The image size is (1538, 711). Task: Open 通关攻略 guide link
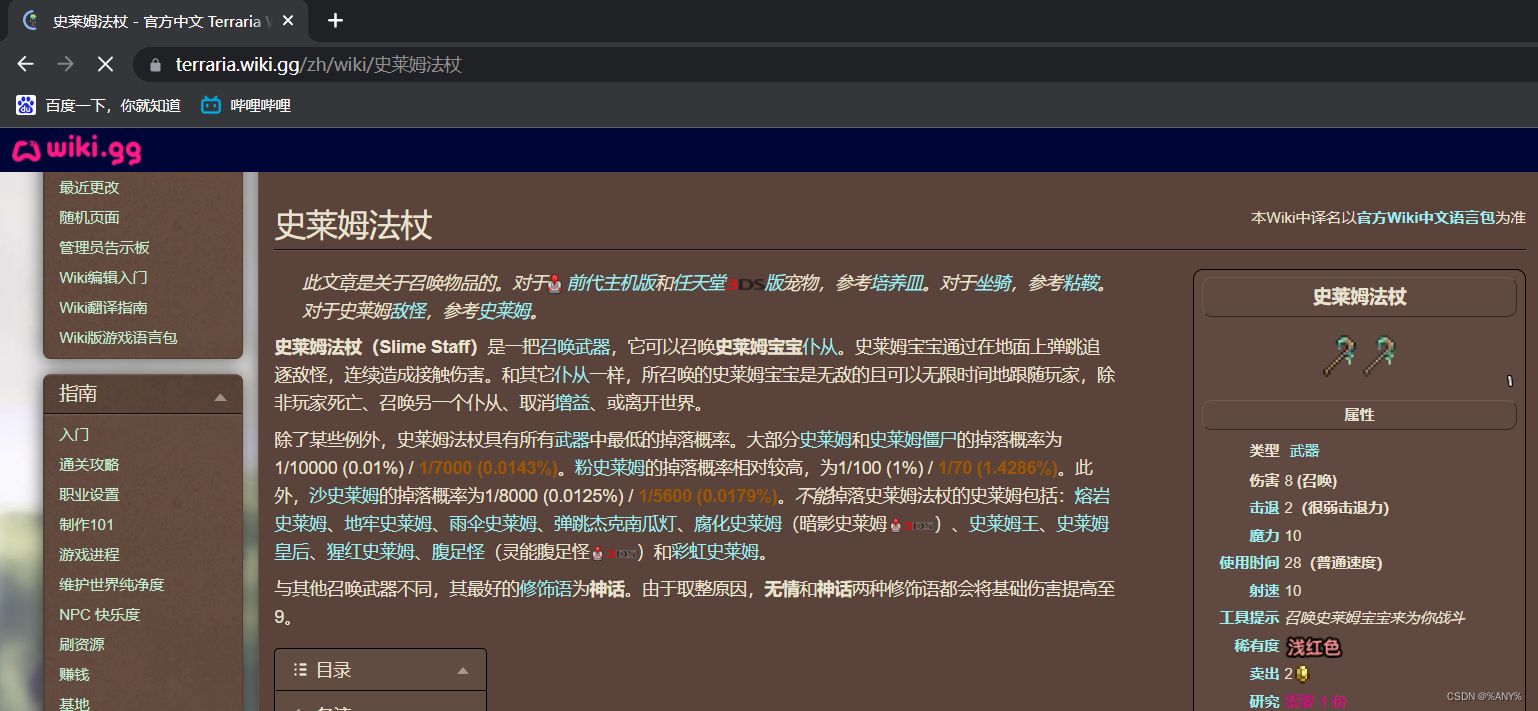click(x=89, y=464)
